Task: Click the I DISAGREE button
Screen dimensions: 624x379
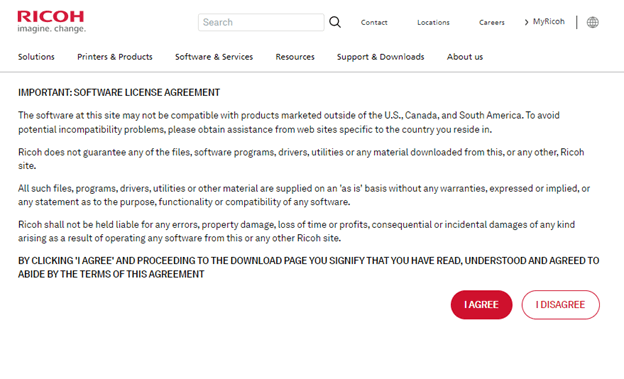Action: tap(560, 305)
